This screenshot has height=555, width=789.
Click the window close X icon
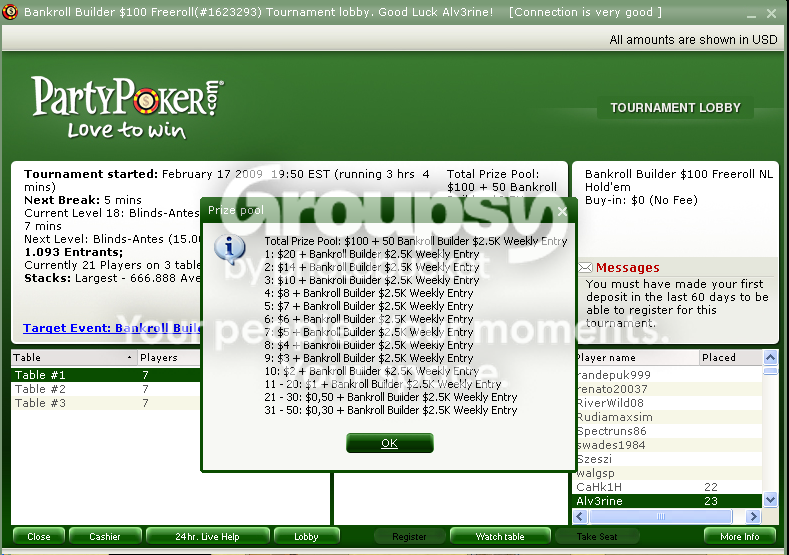[771, 14]
